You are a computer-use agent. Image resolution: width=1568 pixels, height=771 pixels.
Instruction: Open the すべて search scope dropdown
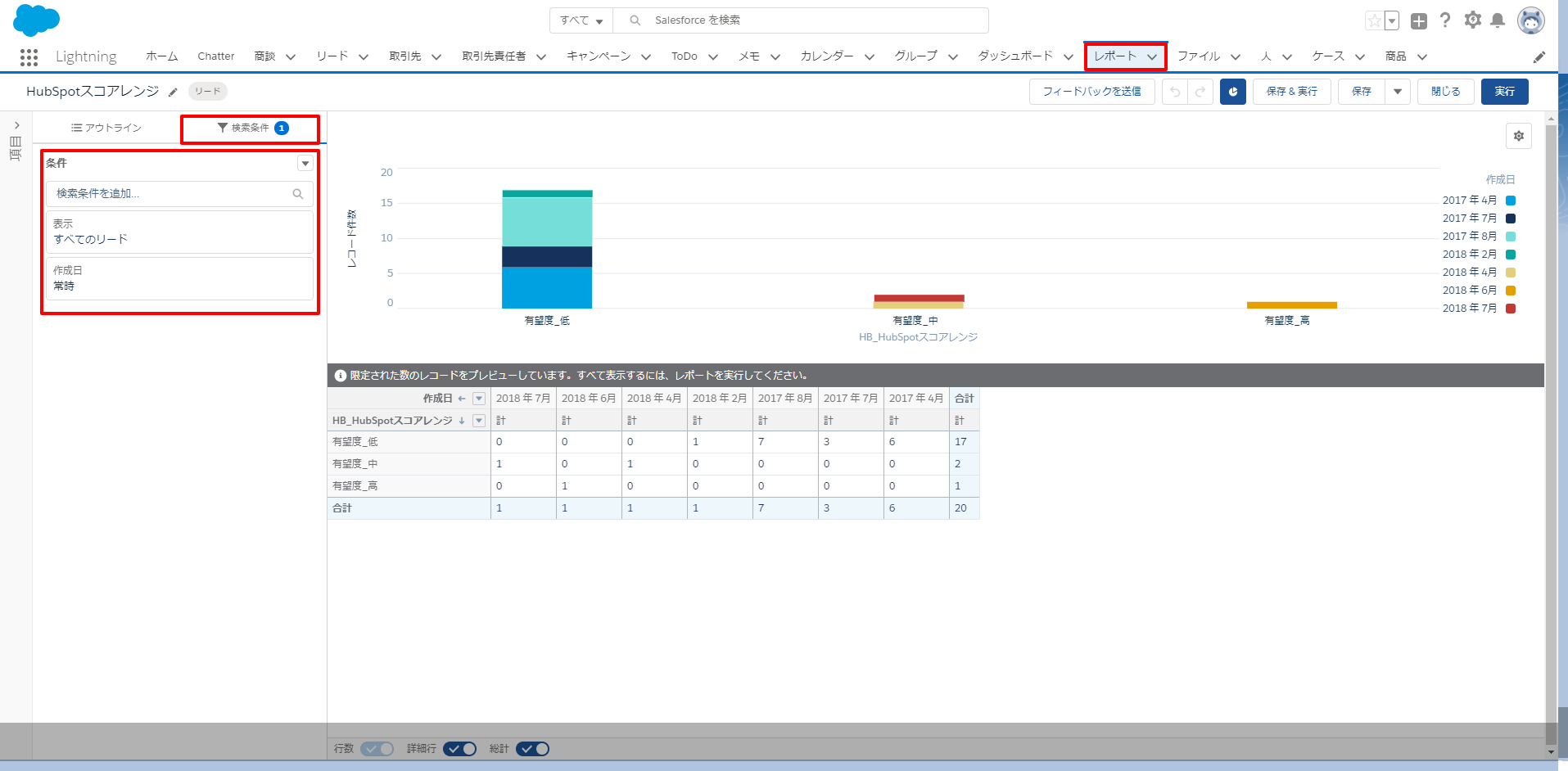tap(581, 20)
